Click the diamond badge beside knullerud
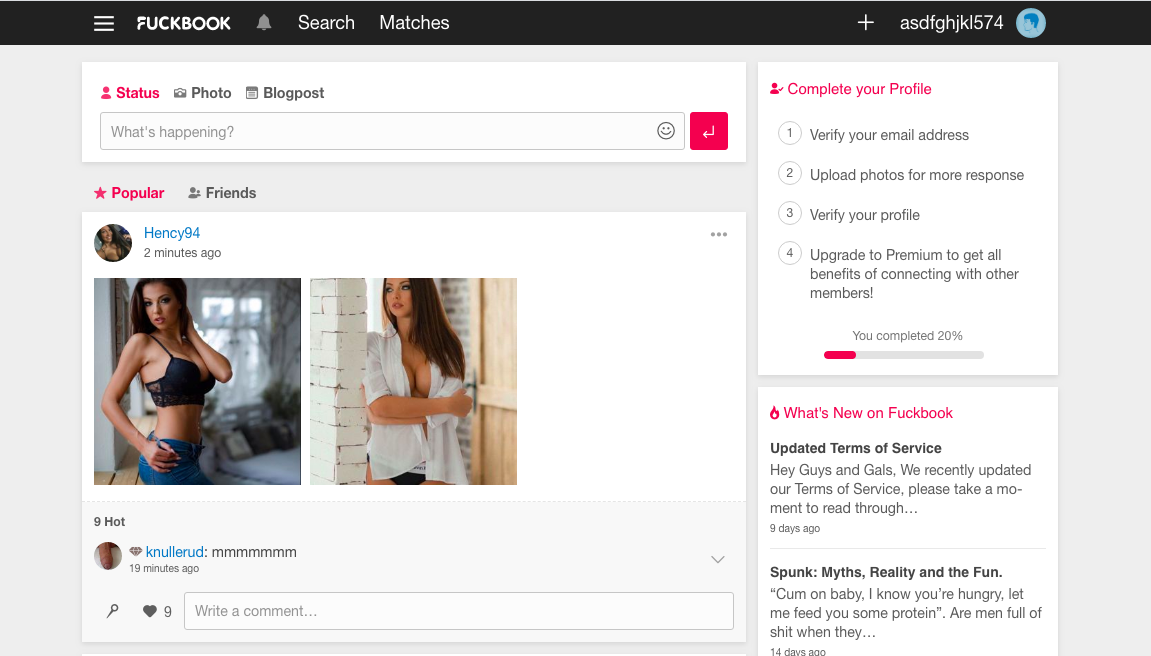The height and width of the screenshot is (656, 1151). click(x=136, y=551)
